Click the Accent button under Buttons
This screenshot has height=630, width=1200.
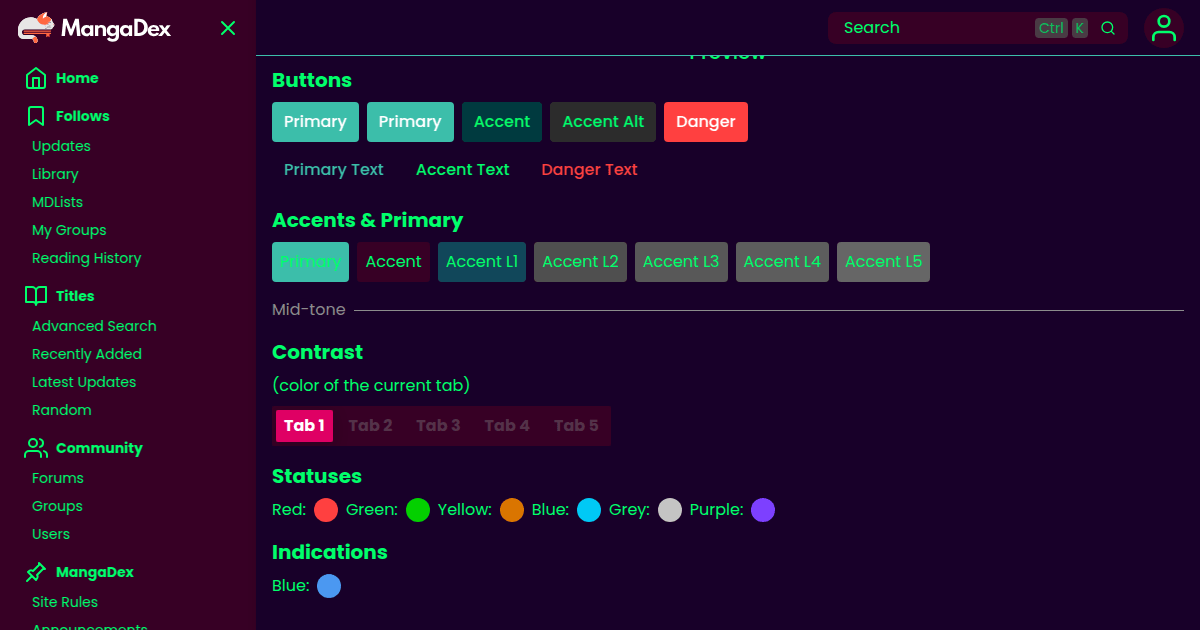[502, 122]
